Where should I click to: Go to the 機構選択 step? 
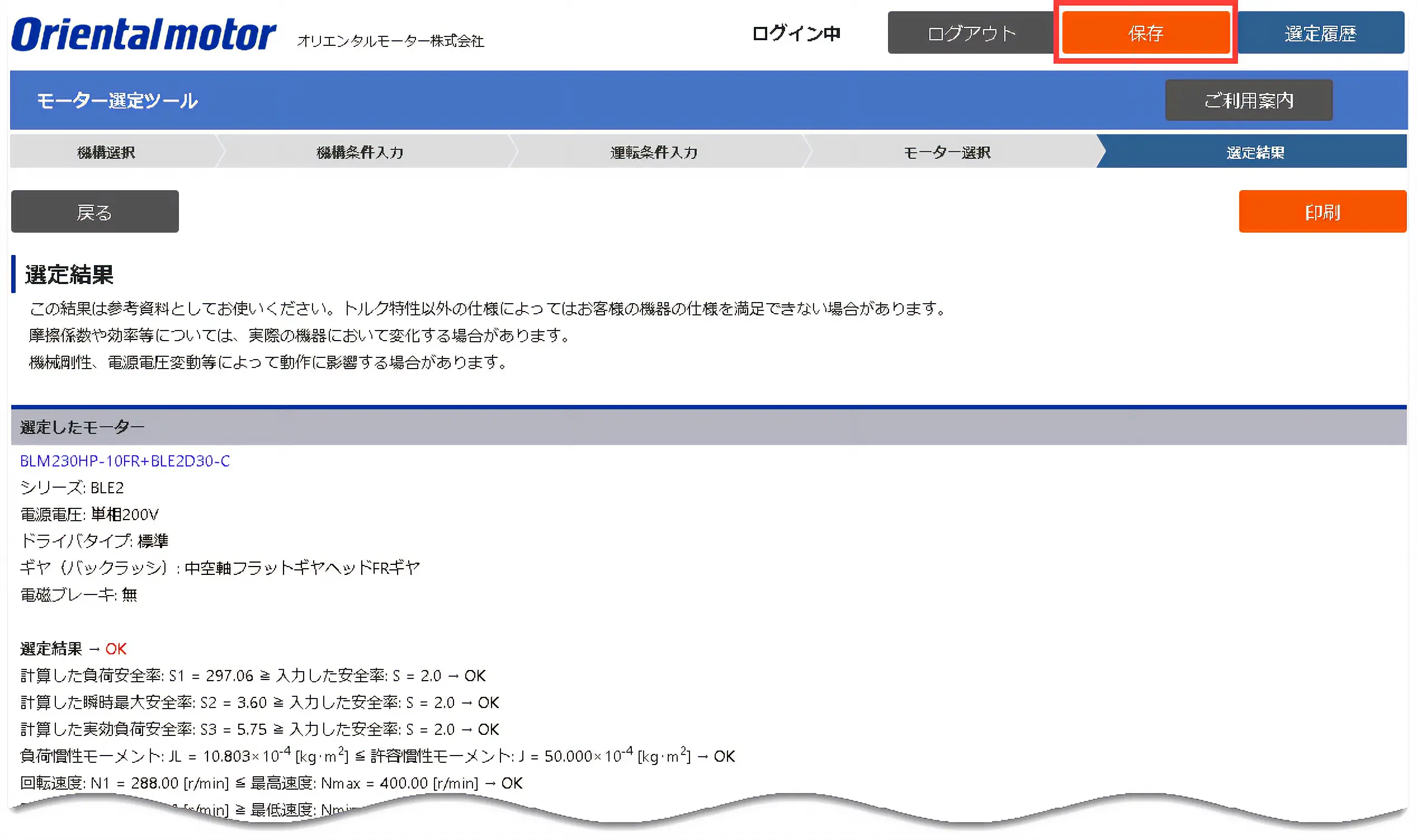point(106,152)
